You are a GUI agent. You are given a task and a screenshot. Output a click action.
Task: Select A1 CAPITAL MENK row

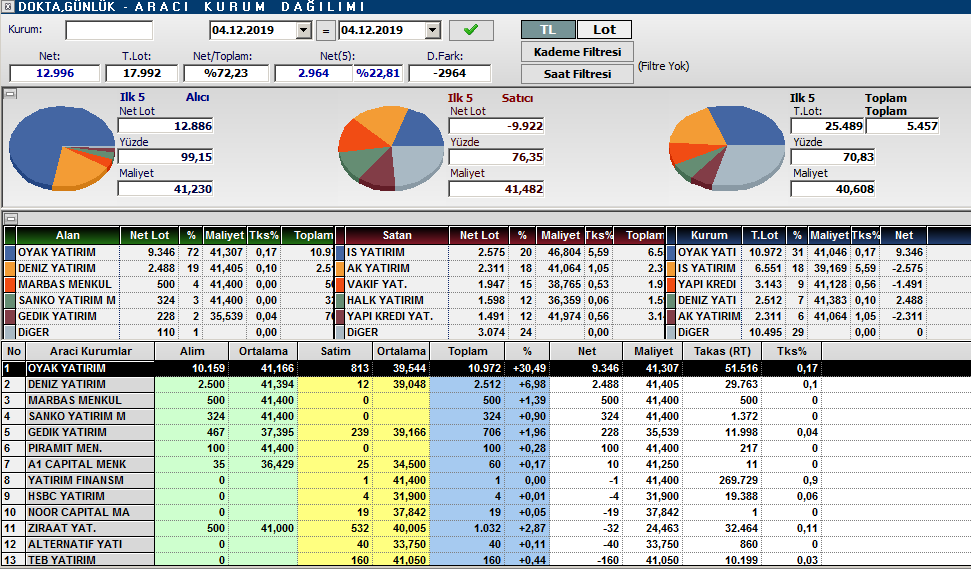click(486, 464)
